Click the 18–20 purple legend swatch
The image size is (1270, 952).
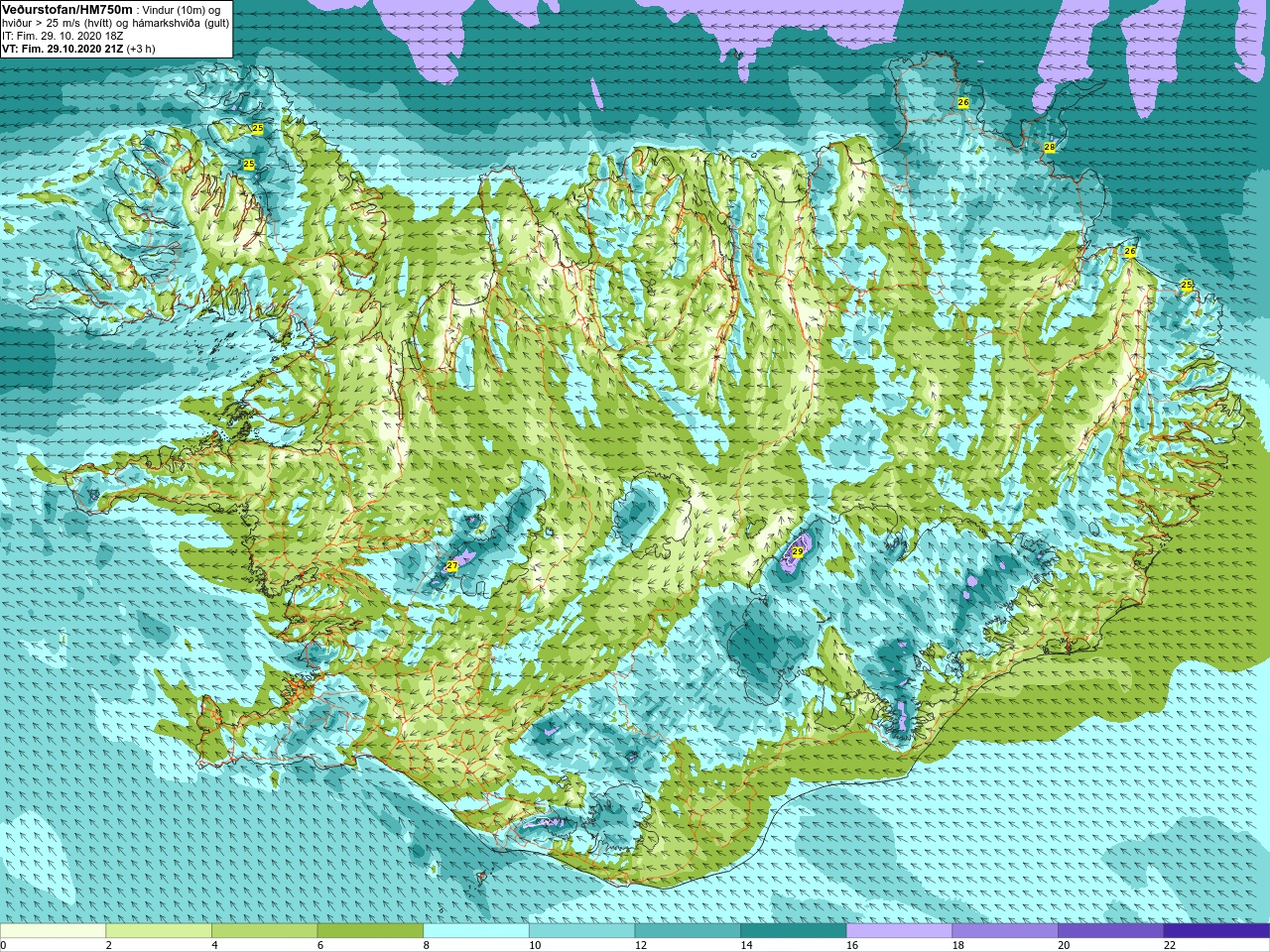click(1005, 930)
